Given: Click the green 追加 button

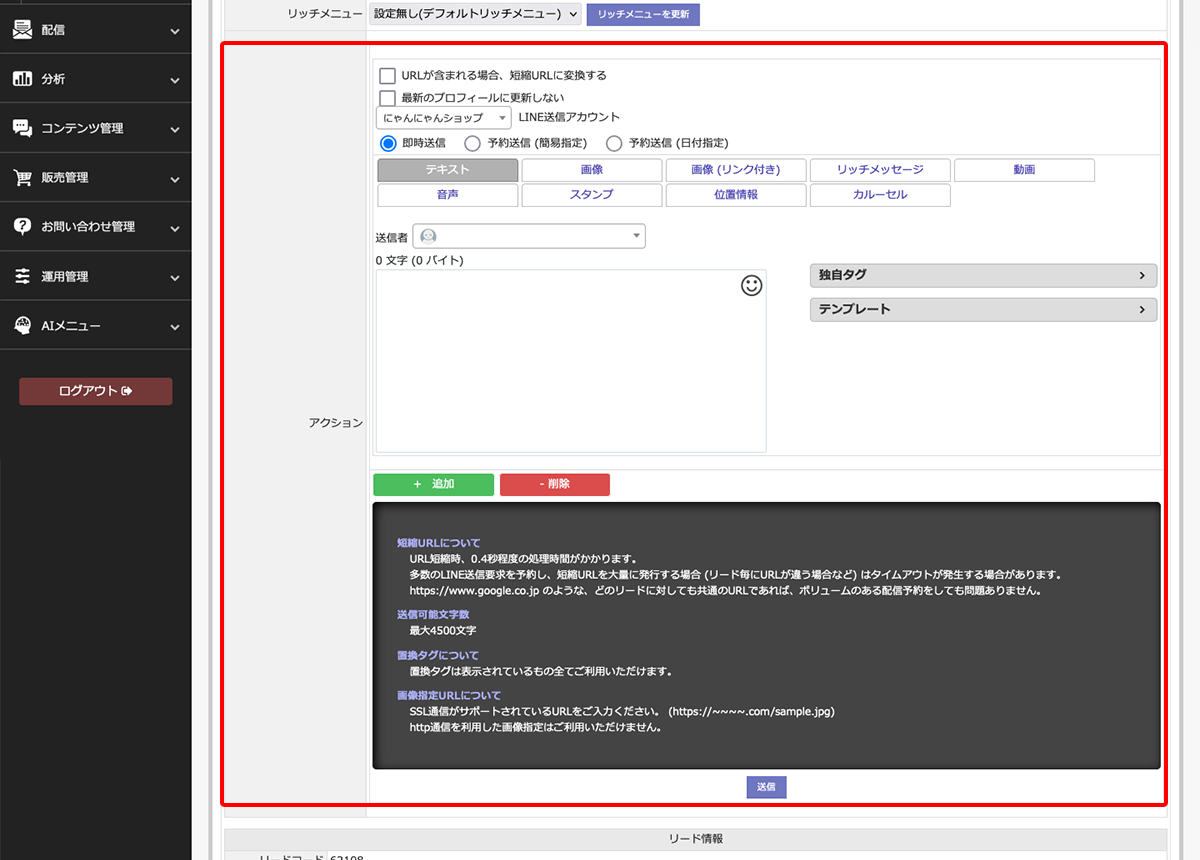Looking at the screenshot, I should [433, 484].
